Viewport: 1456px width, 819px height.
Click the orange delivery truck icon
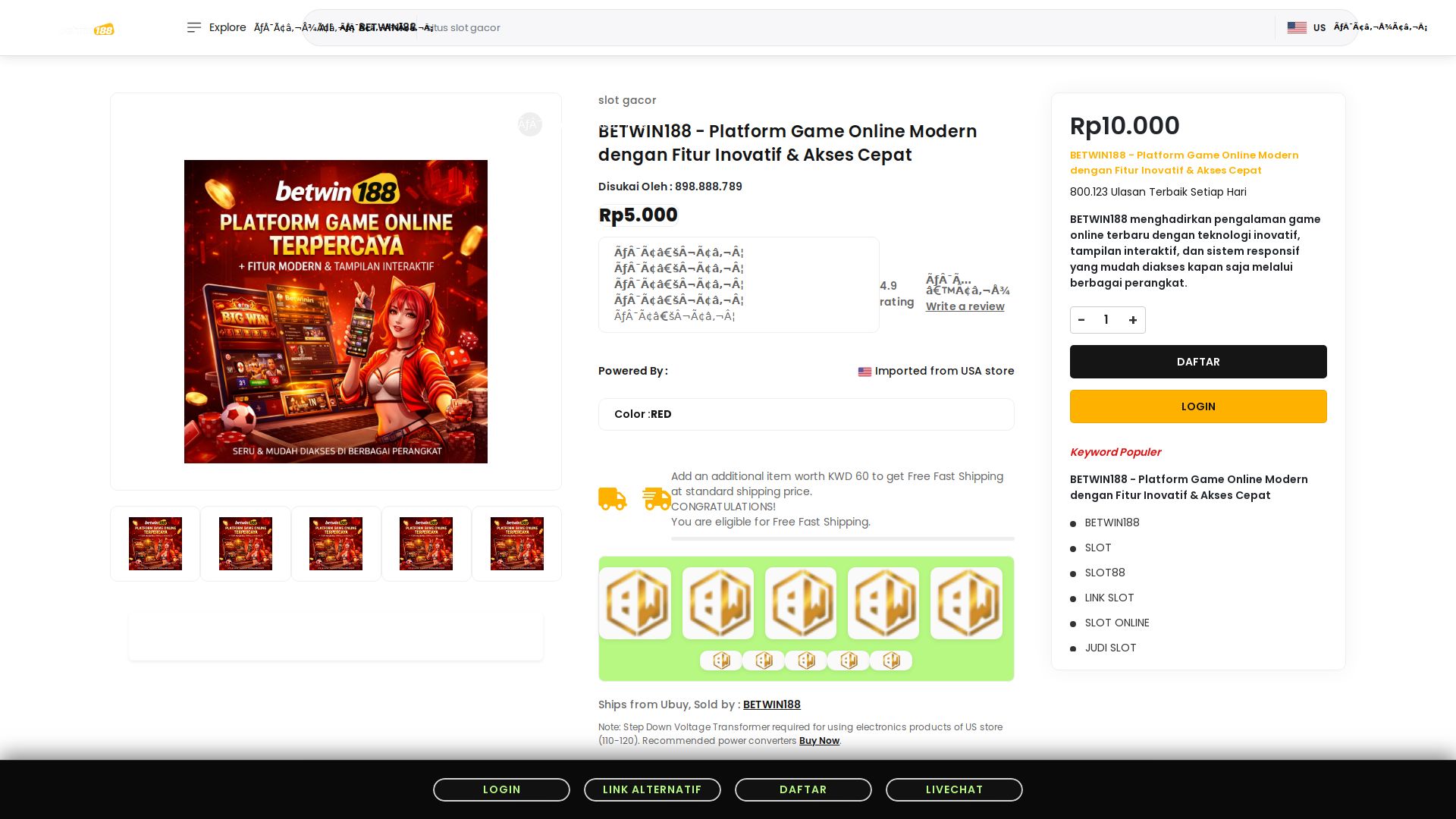(x=612, y=498)
